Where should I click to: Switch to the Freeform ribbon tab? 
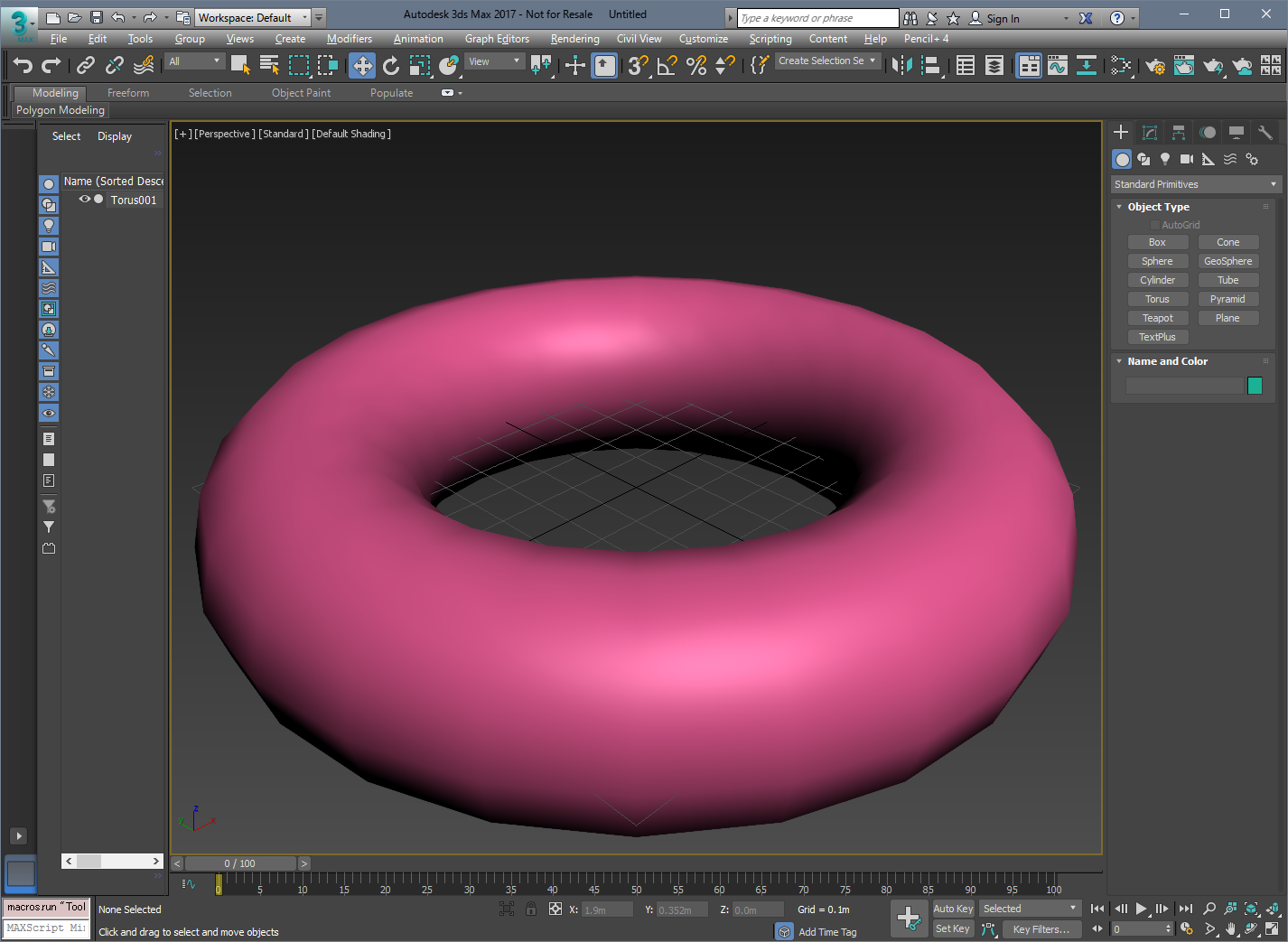pyautogui.click(x=128, y=93)
